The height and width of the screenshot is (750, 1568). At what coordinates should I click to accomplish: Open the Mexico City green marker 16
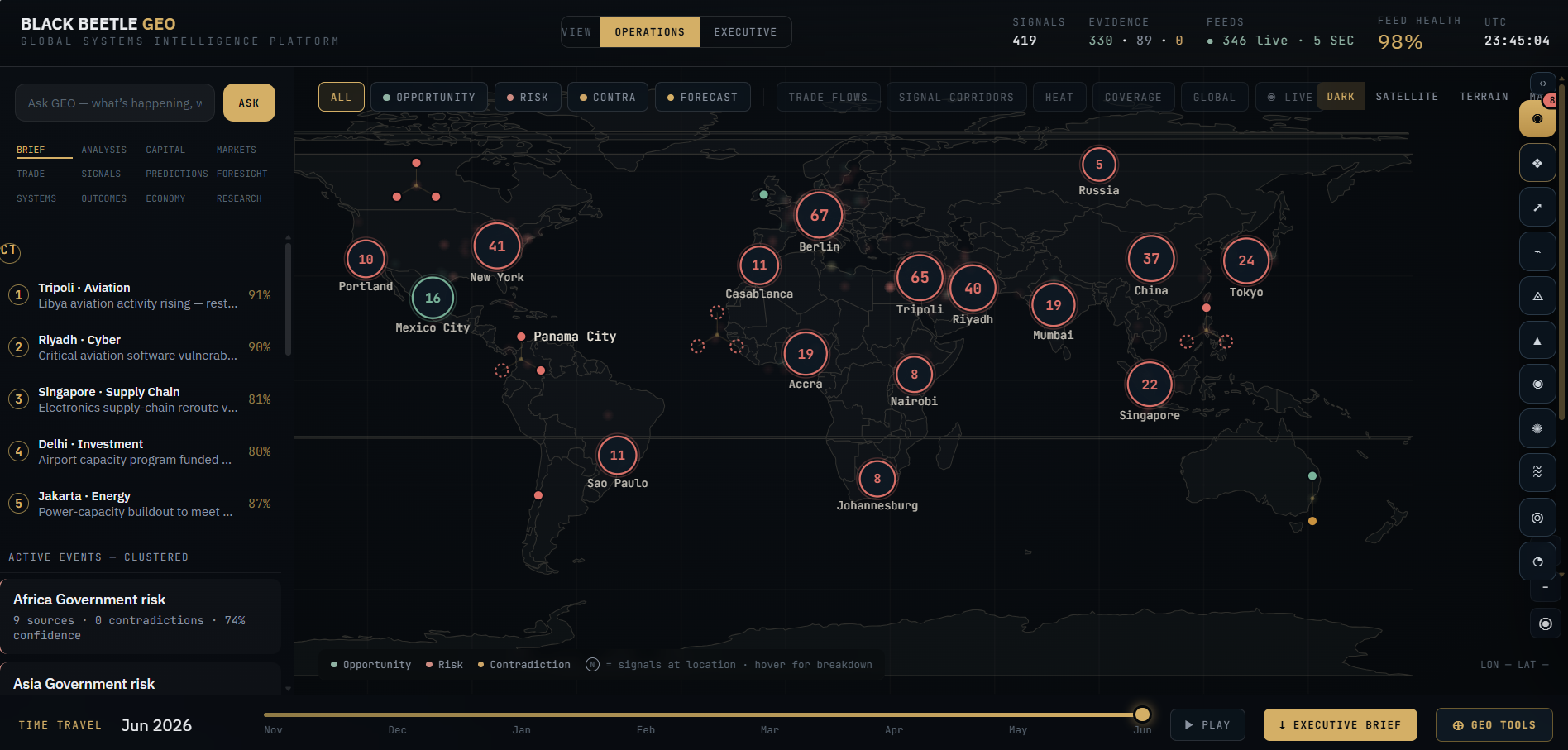433,298
